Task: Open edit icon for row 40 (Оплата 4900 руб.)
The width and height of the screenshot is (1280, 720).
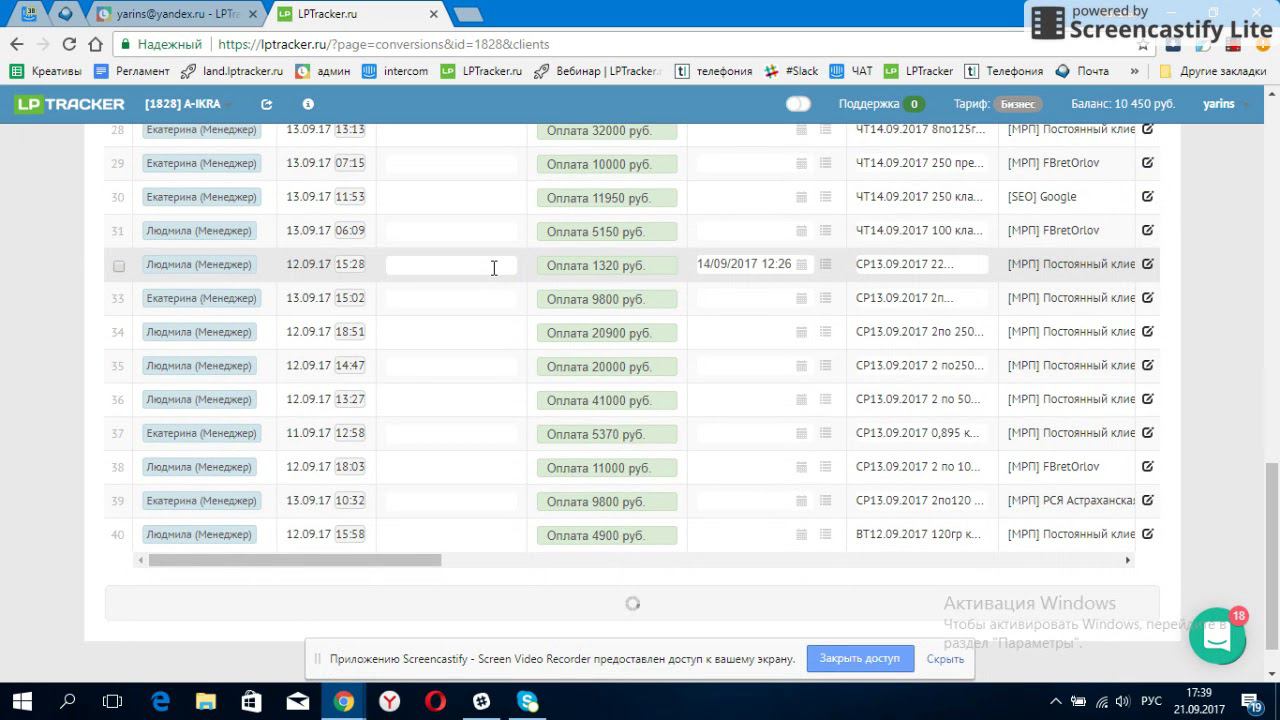Action: coord(1148,534)
